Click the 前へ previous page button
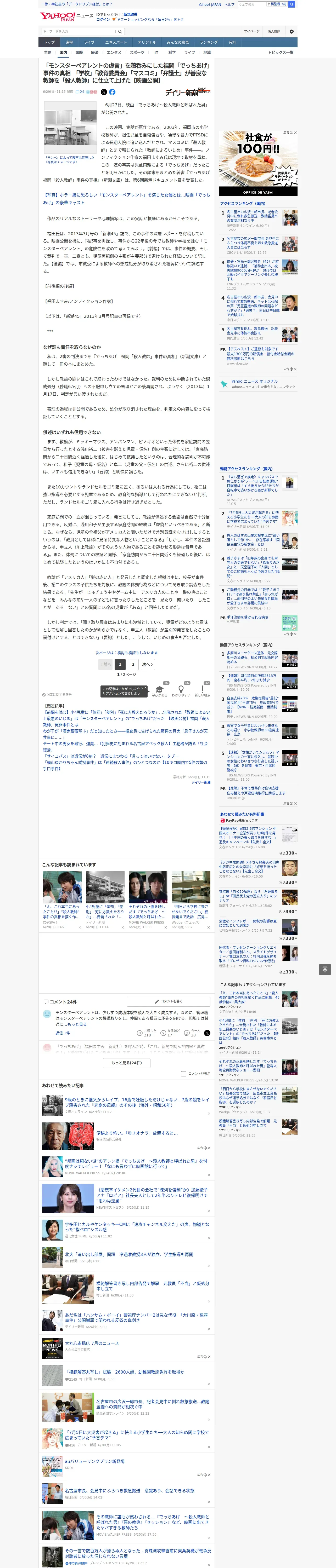This screenshot has width=336, height=1568. (105, 664)
